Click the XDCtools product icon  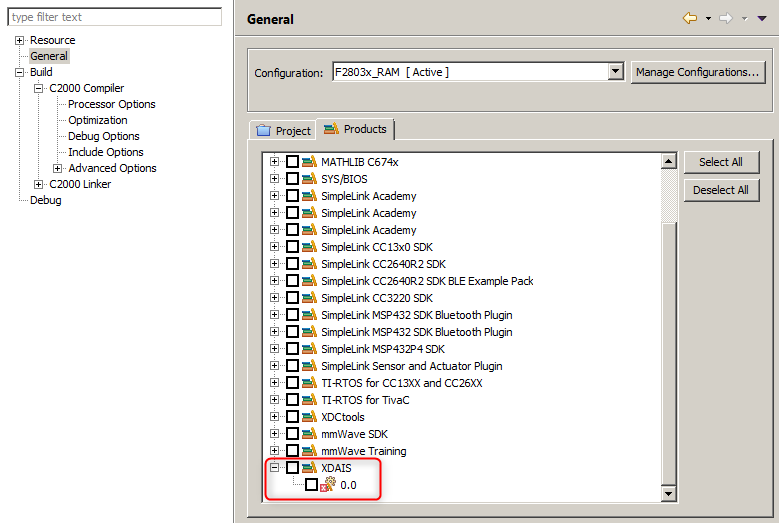[x=309, y=416]
